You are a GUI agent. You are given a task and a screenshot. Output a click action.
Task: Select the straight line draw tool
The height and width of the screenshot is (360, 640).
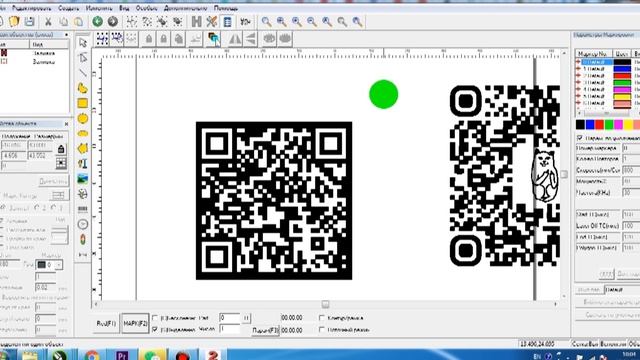tap(83, 73)
